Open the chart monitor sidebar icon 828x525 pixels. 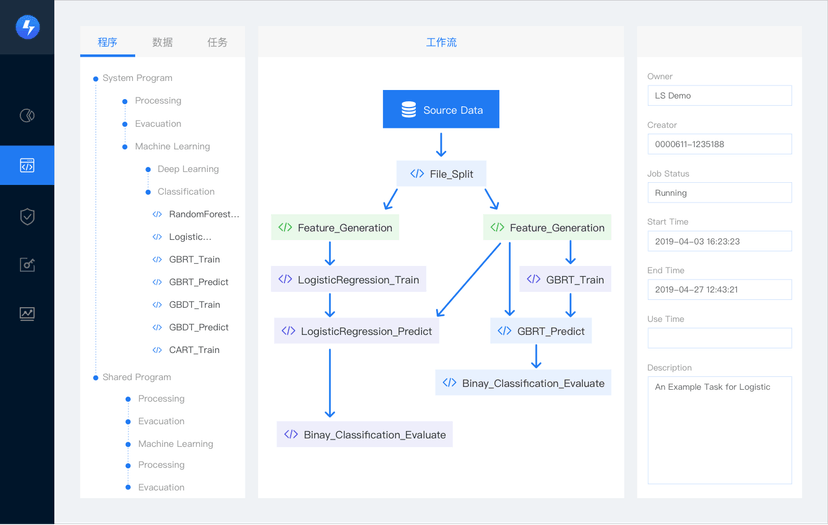tap(27, 314)
